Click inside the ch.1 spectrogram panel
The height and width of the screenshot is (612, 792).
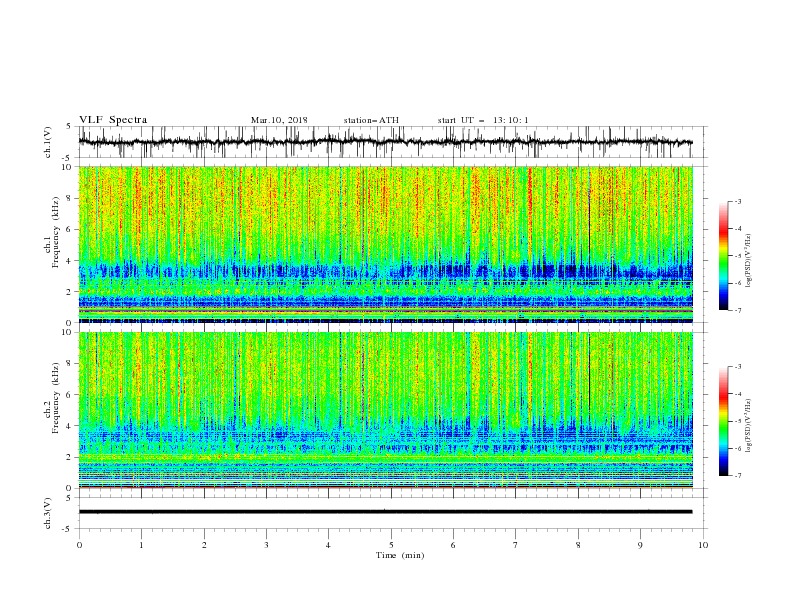click(x=385, y=244)
